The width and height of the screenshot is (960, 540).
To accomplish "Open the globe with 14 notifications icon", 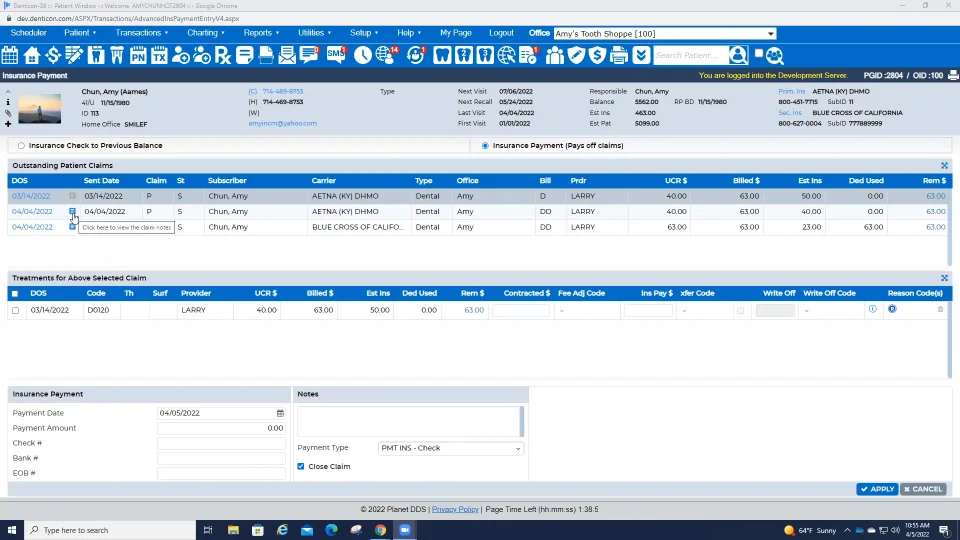I will pos(386,55).
